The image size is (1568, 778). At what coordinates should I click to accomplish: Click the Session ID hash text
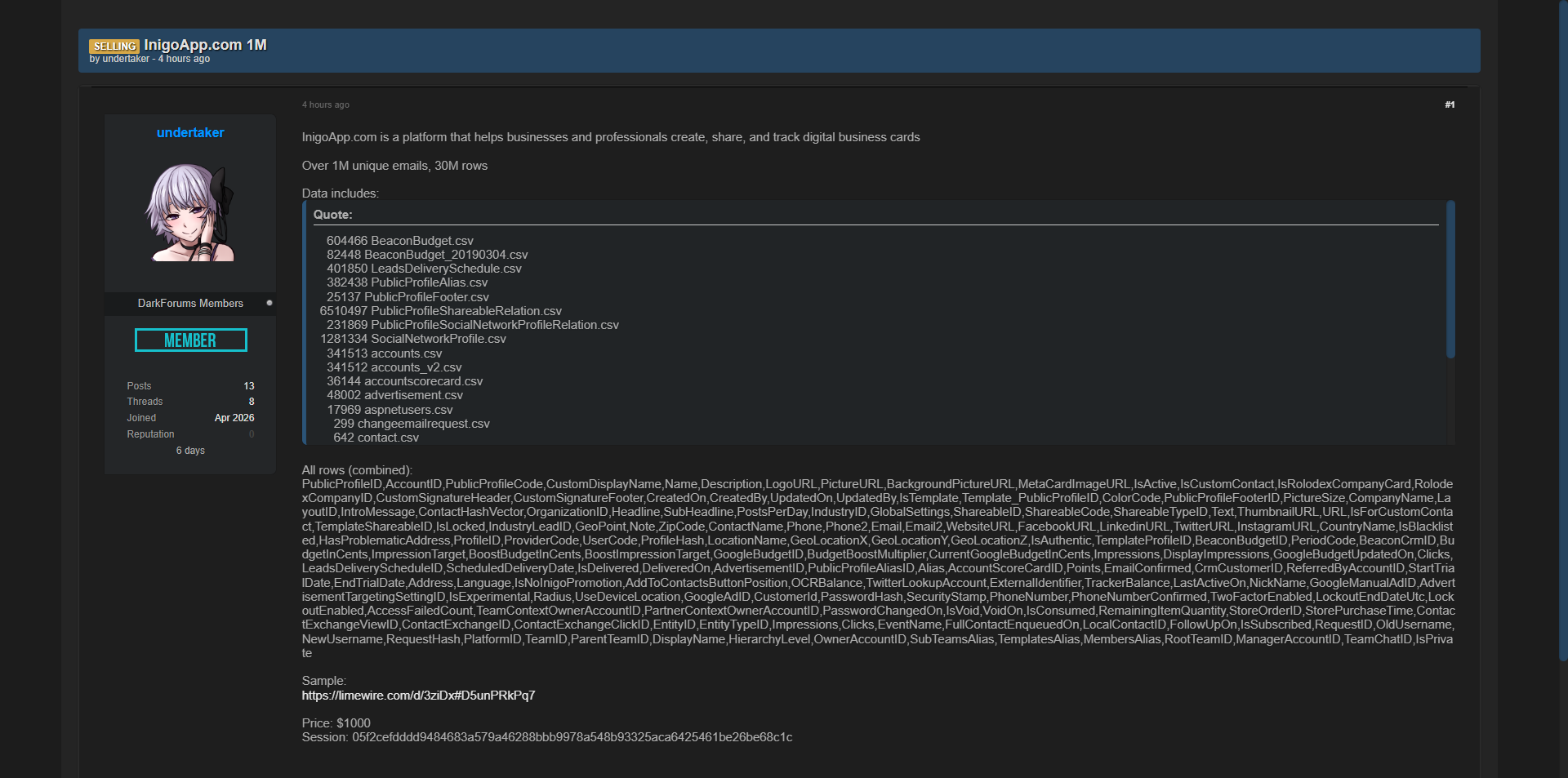pyautogui.click(x=572, y=737)
